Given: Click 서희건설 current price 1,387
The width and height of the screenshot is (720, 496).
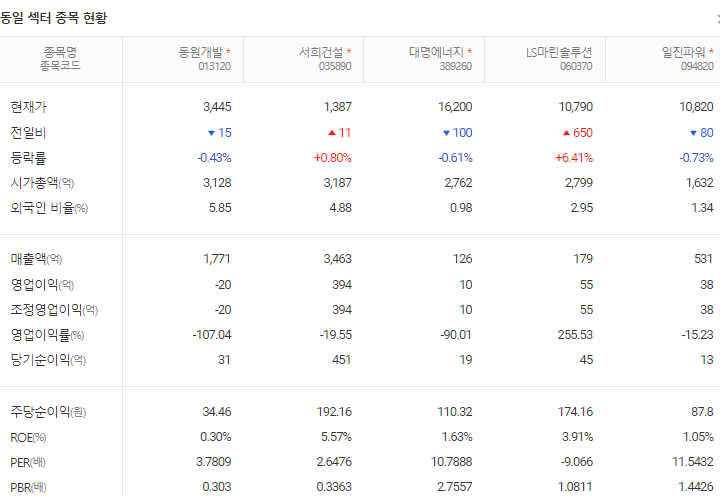Looking at the screenshot, I should pos(338,107).
